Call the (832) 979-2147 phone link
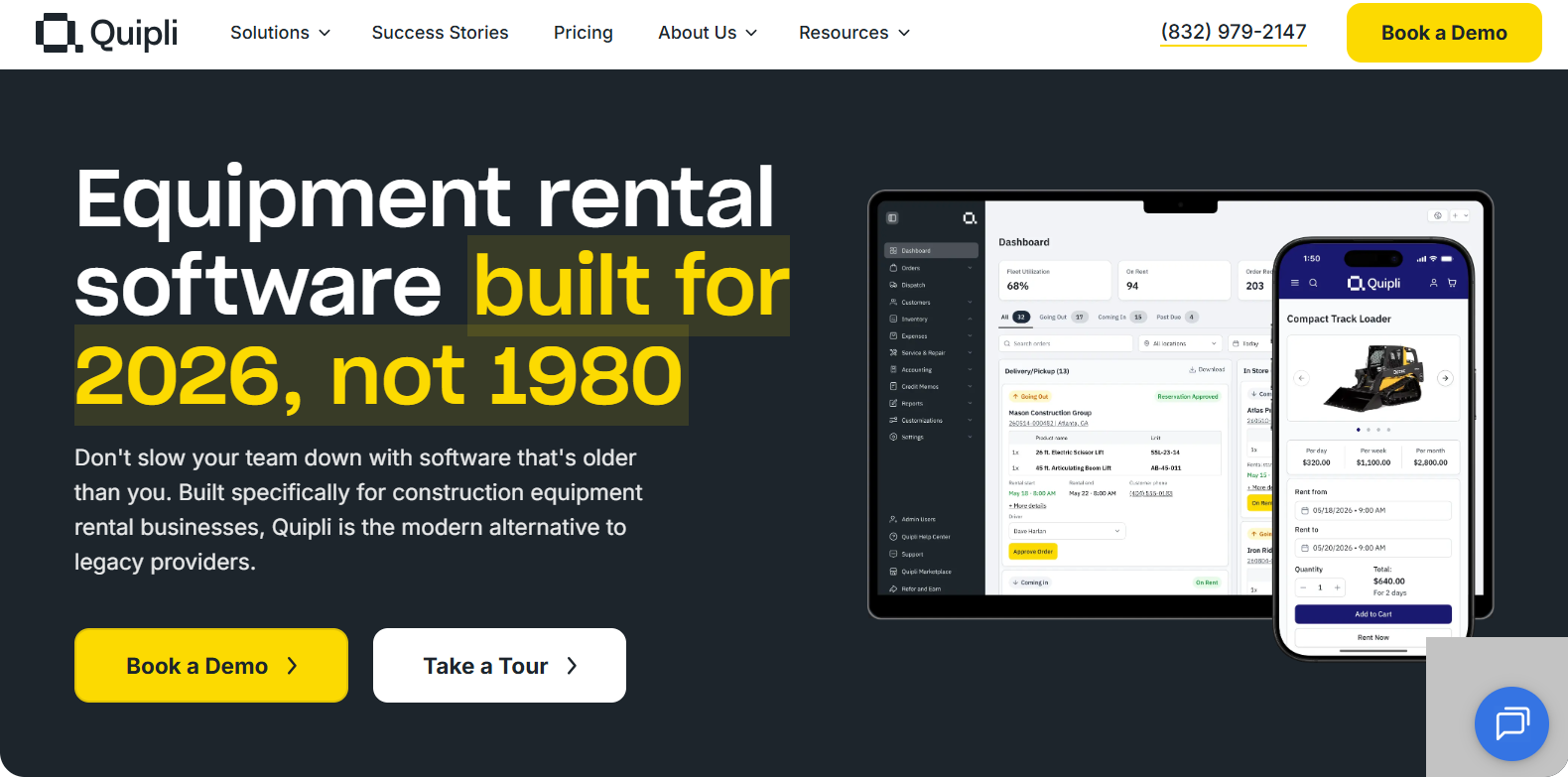This screenshot has height=777, width=1568. point(1234,32)
